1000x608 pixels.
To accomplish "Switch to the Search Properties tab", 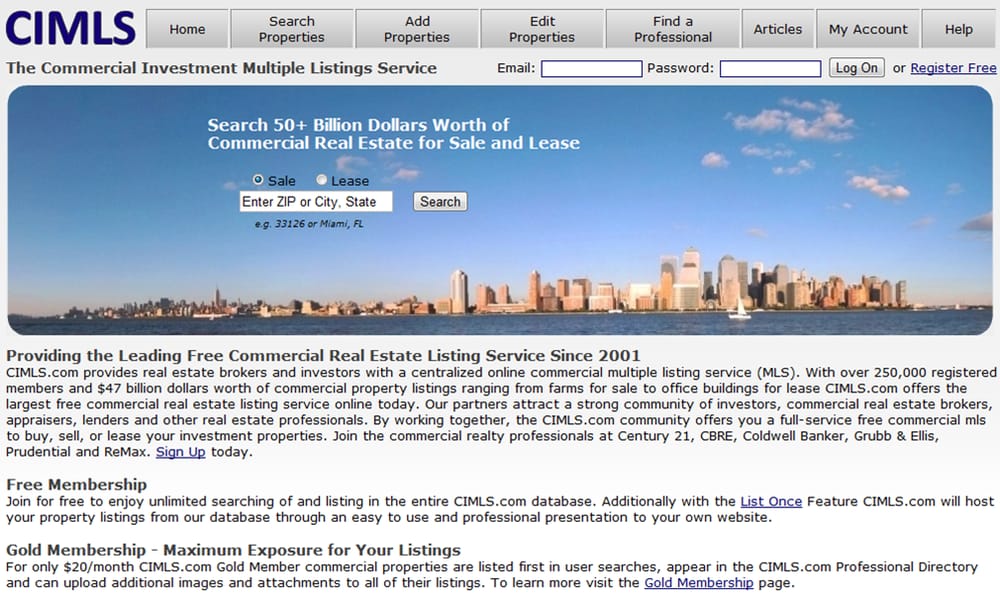I will point(291,29).
